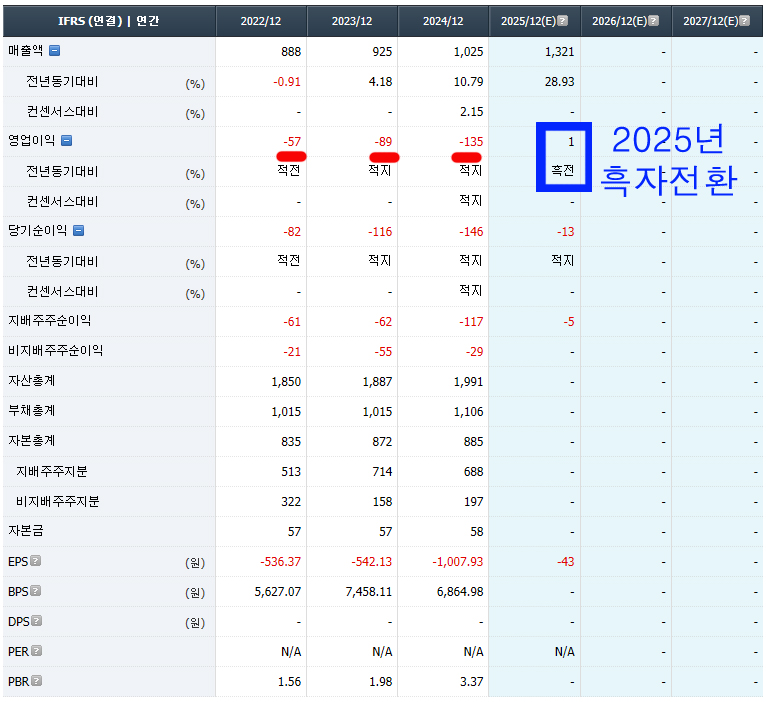
Task: Click 2022/12 비지배주주지분 value 322
Action: coord(291,502)
